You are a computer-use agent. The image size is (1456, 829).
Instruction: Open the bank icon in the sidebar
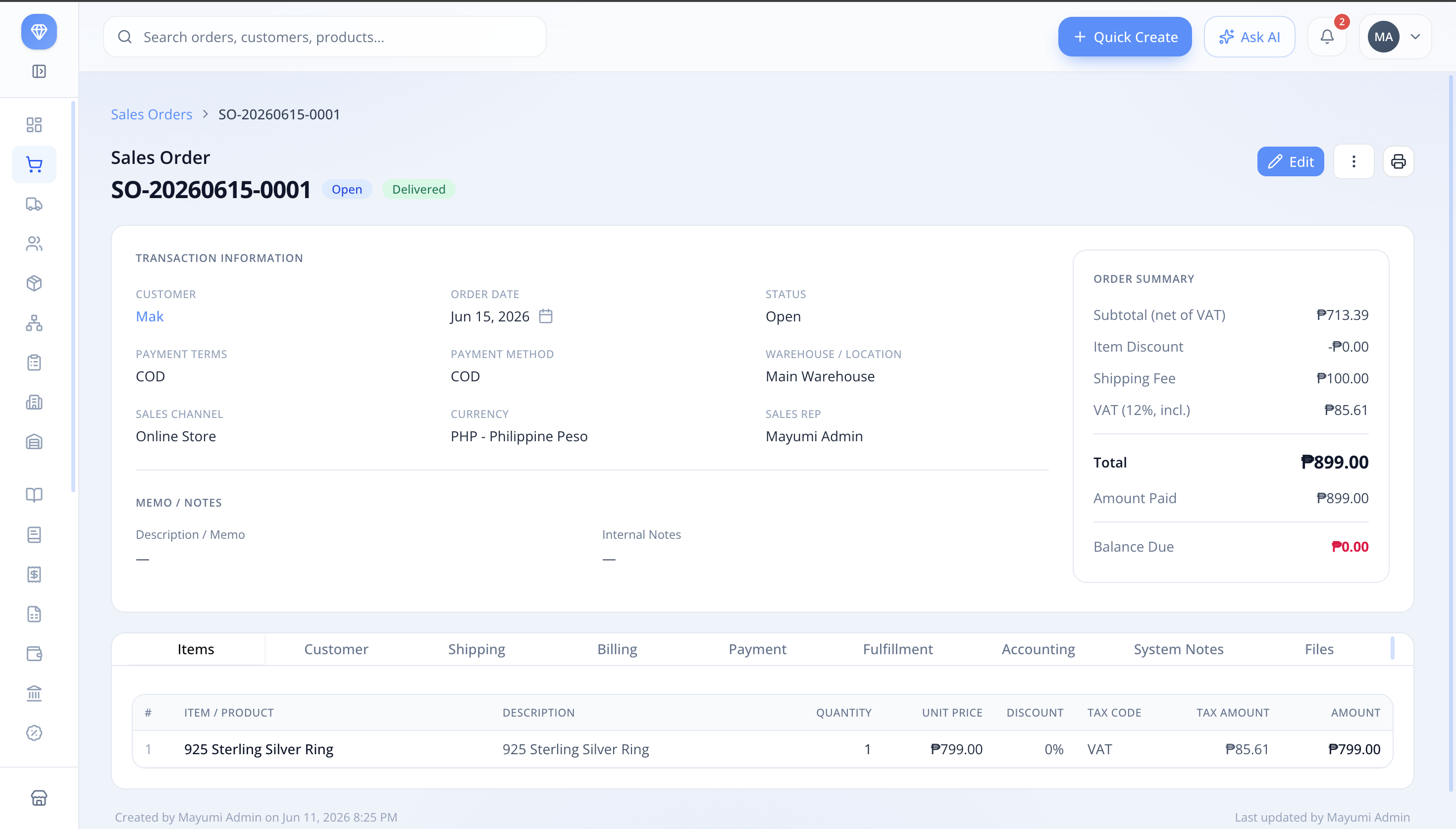[34, 693]
